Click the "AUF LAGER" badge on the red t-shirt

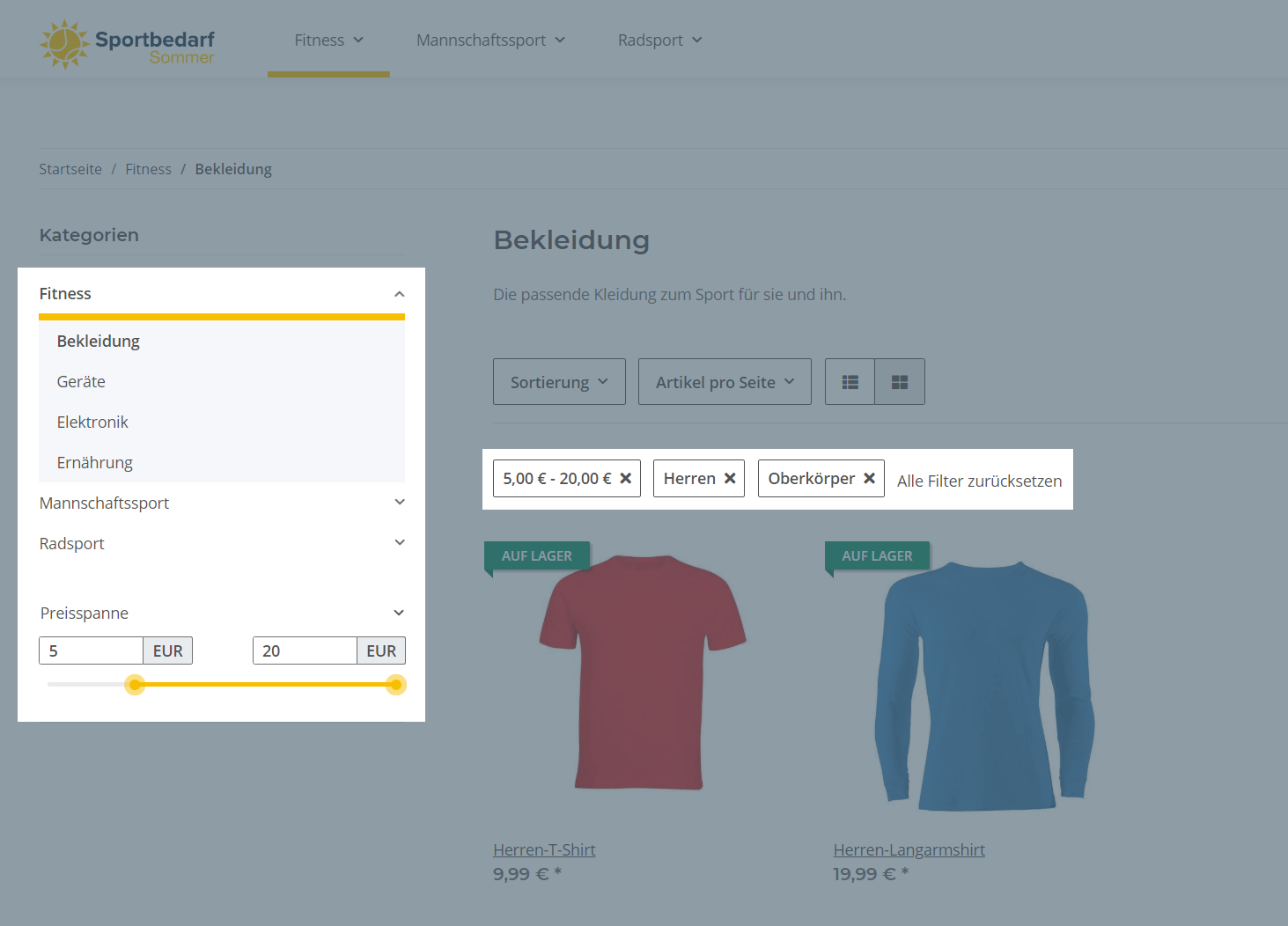[x=536, y=555]
